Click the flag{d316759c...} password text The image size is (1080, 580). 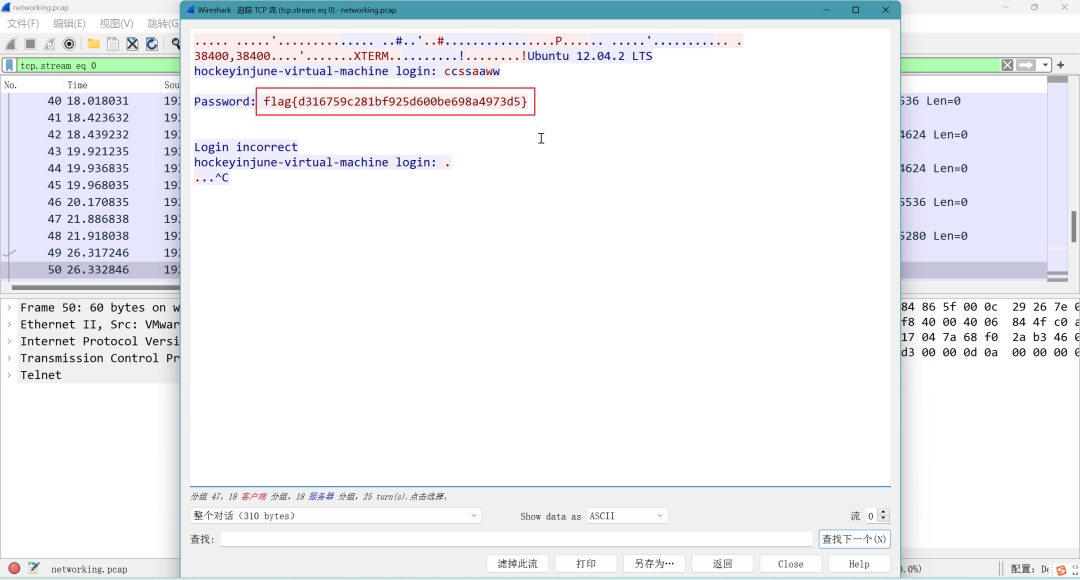coord(395,101)
